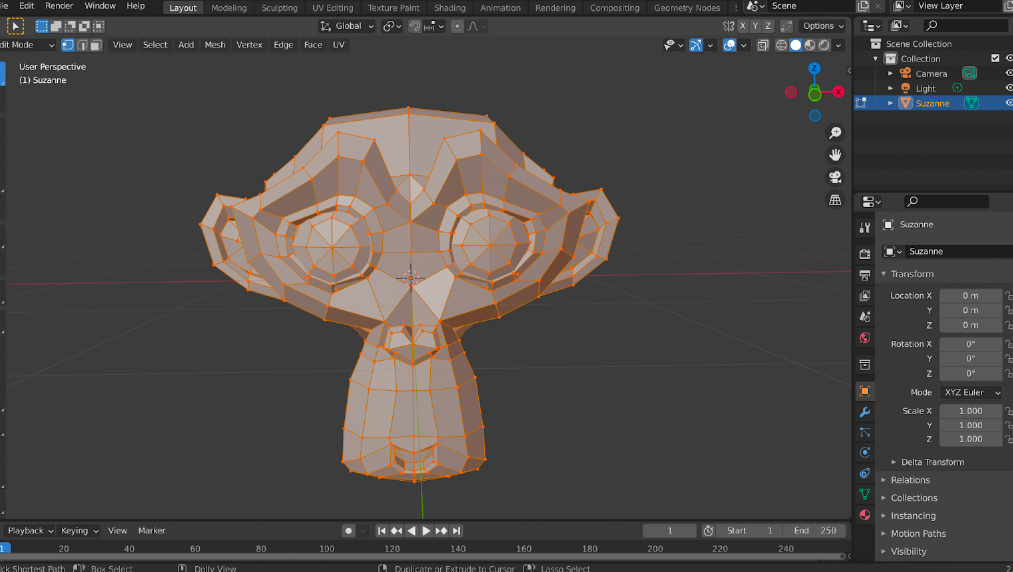Click the Z axis gizmo circle
The image size is (1013, 572).
tap(814, 69)
